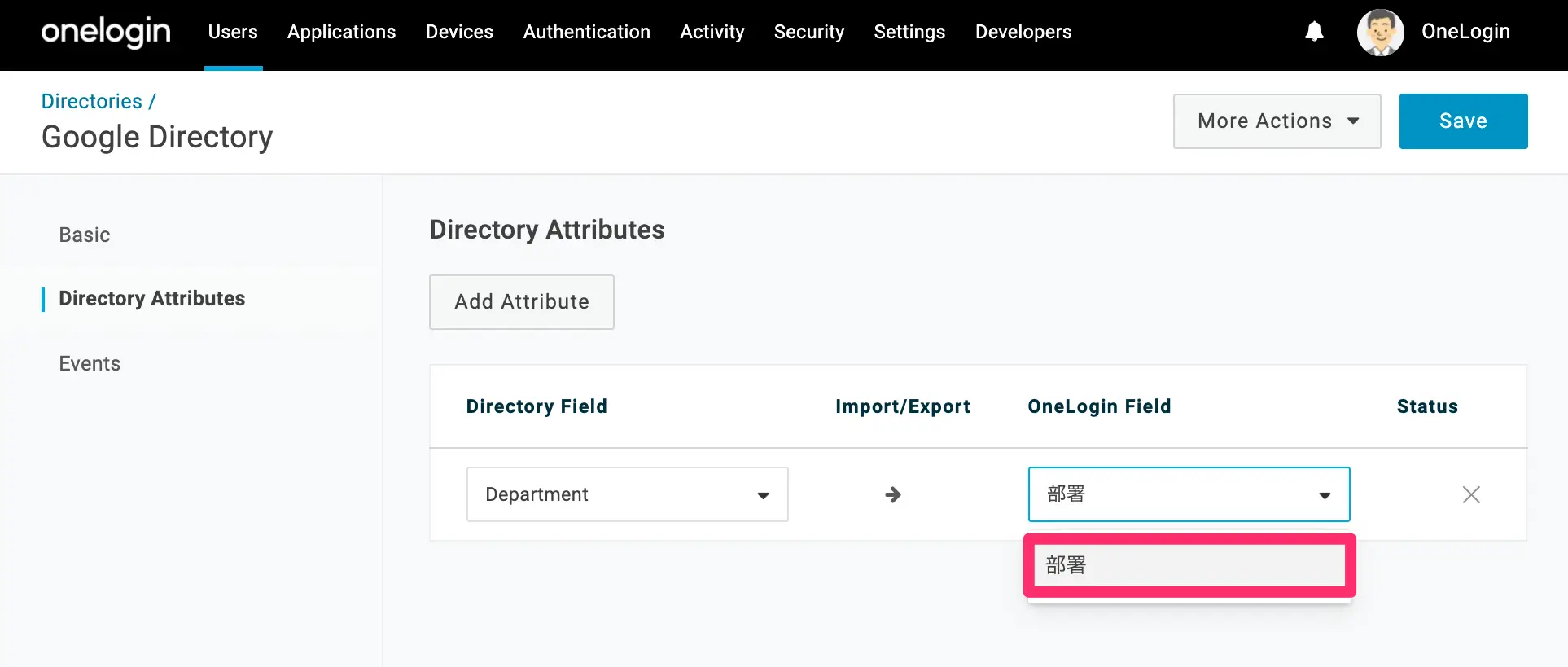1568x667 pixels.
Task: Click the notification bell icon
Action: click(x=1314, y=32)
